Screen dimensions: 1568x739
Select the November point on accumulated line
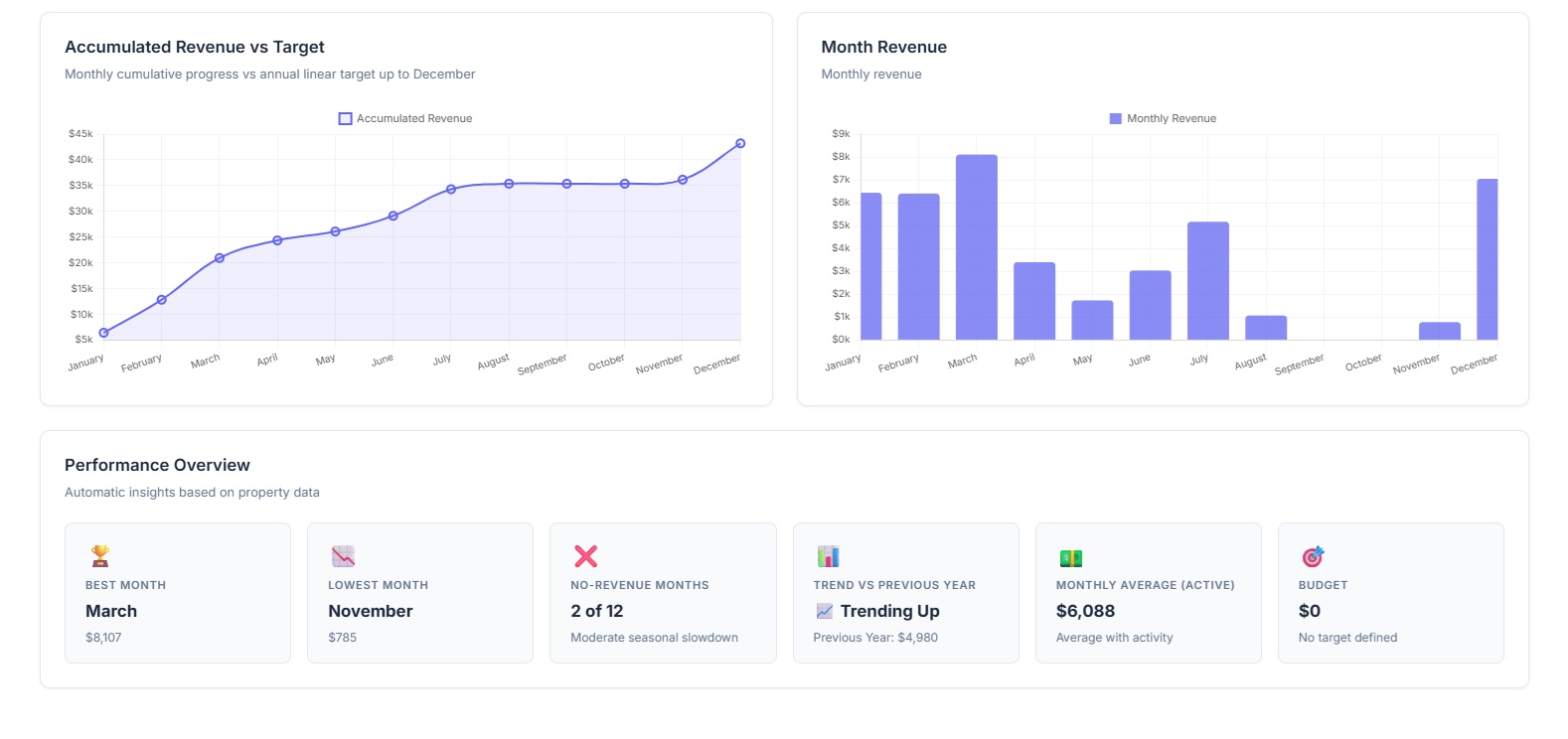(x=683, y=180)
